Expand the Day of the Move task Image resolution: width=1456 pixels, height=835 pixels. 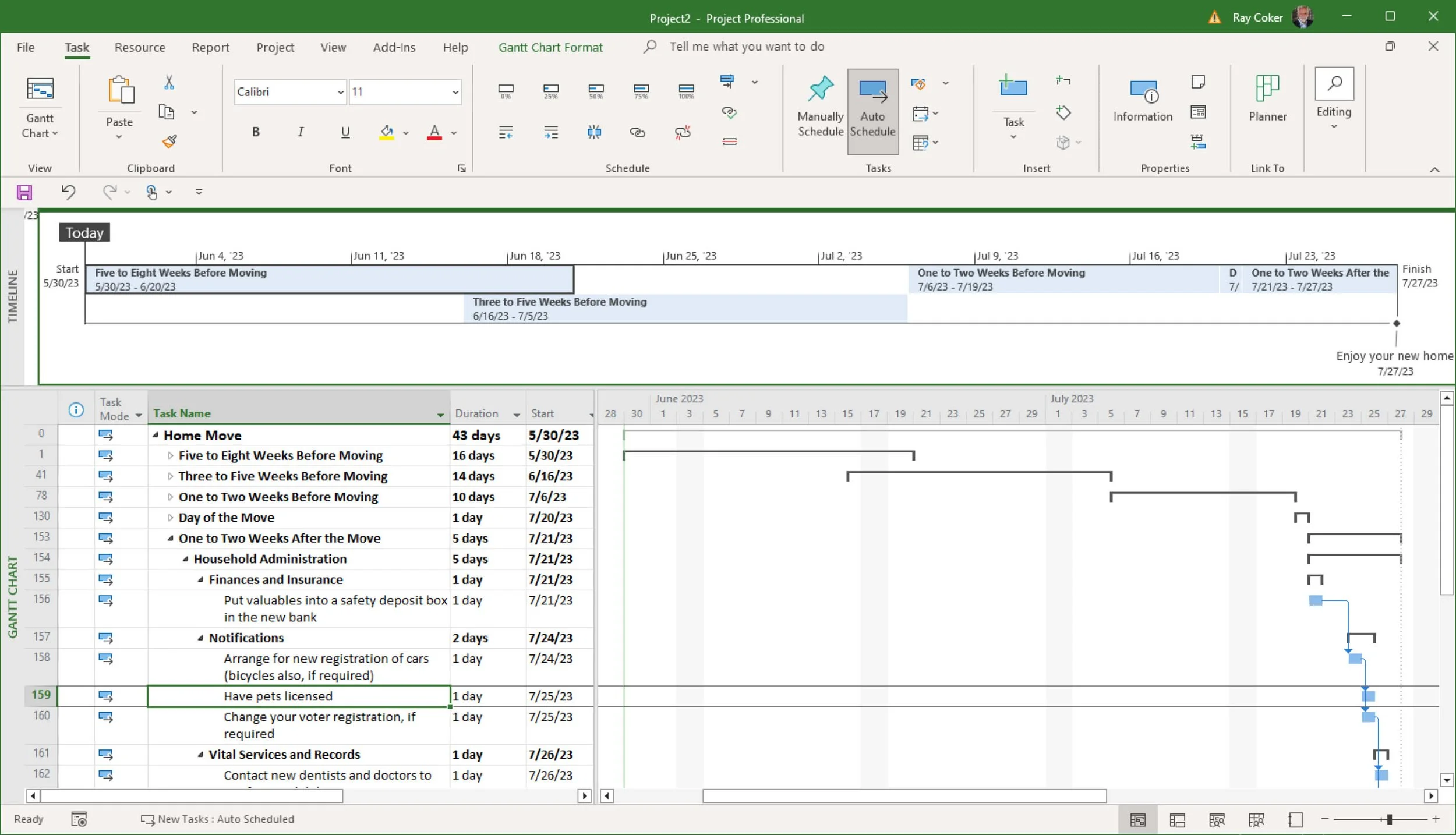pos(171,517)
